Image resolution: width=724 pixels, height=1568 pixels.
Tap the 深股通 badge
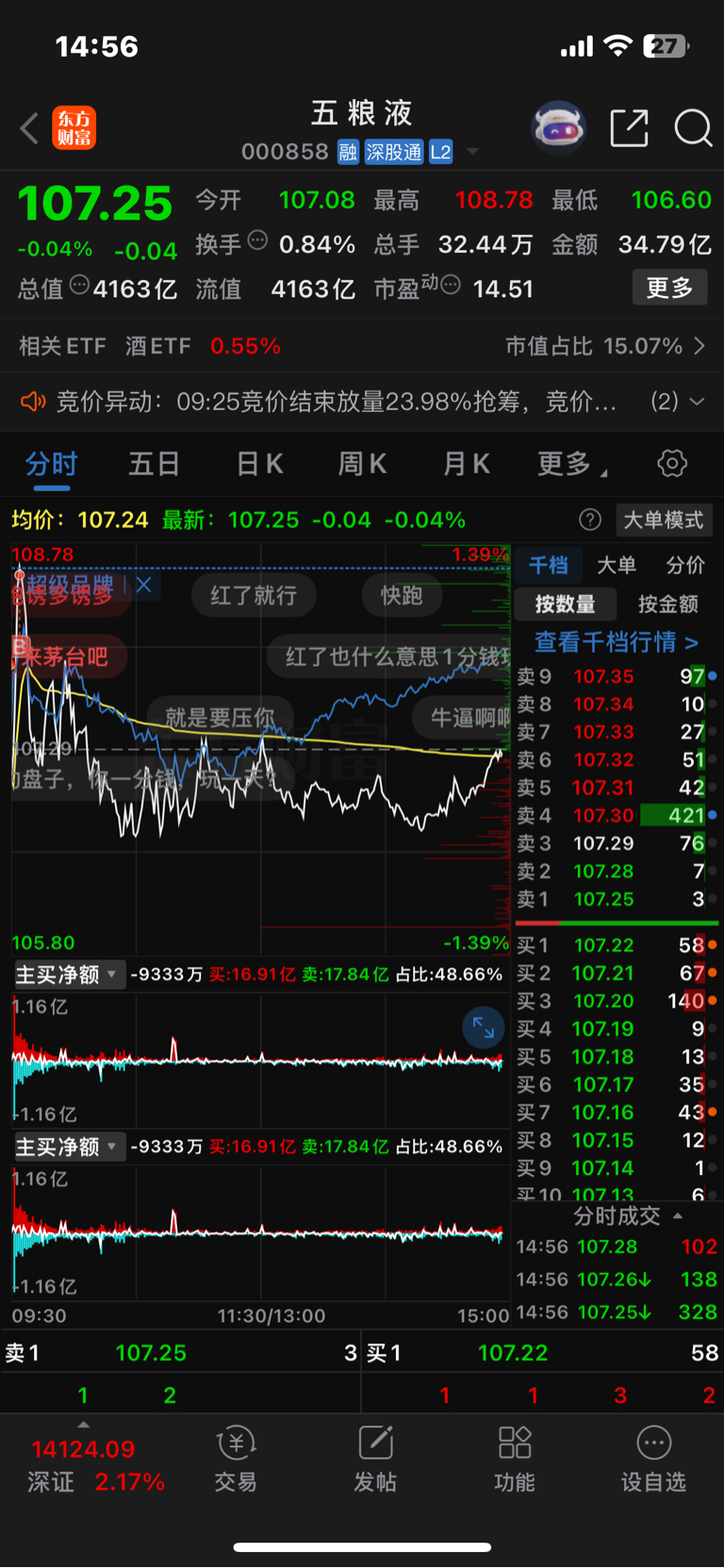(x=394, y=152)
